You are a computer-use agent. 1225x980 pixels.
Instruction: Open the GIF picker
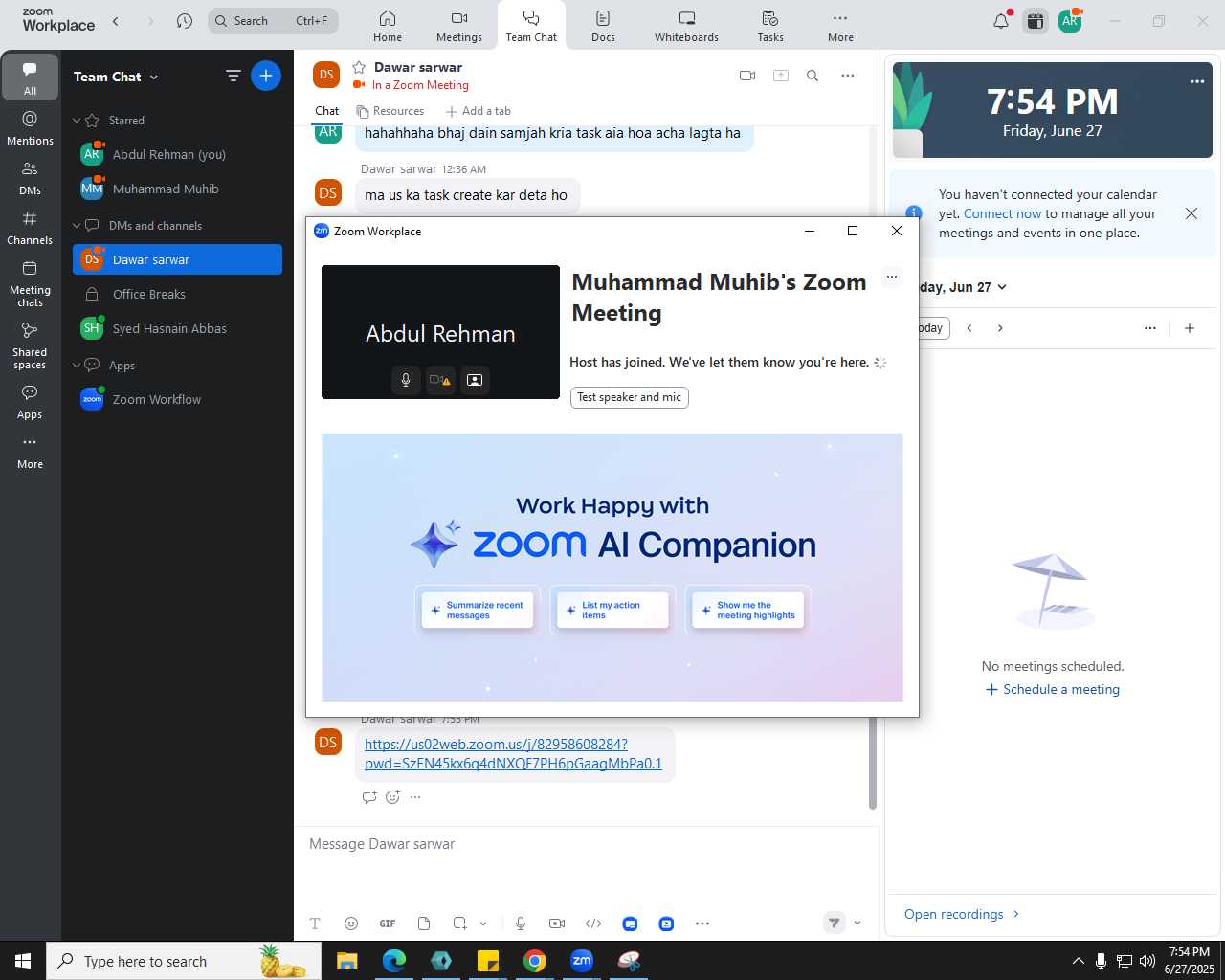click(x=388, y=924)
